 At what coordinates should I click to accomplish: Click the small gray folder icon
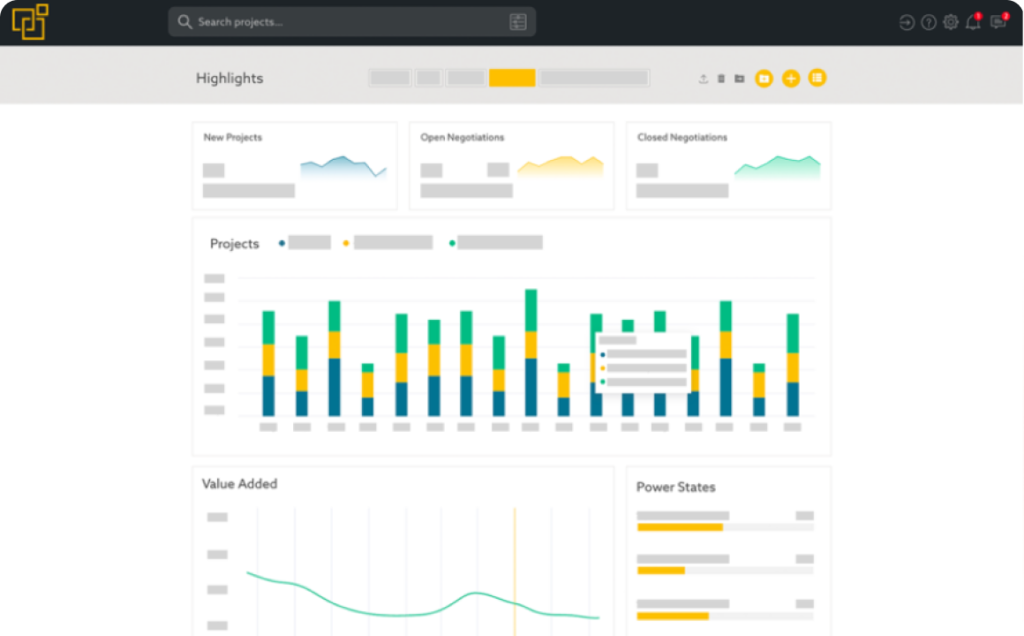point(739,78)
